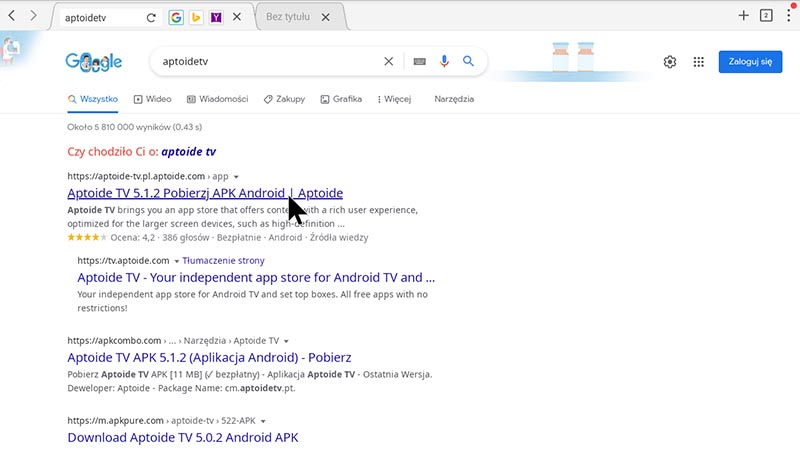The image size is (800, 450).
Task: Switch to the Grafika results tab
Action: pyautogui.click(x=341, y=99)
